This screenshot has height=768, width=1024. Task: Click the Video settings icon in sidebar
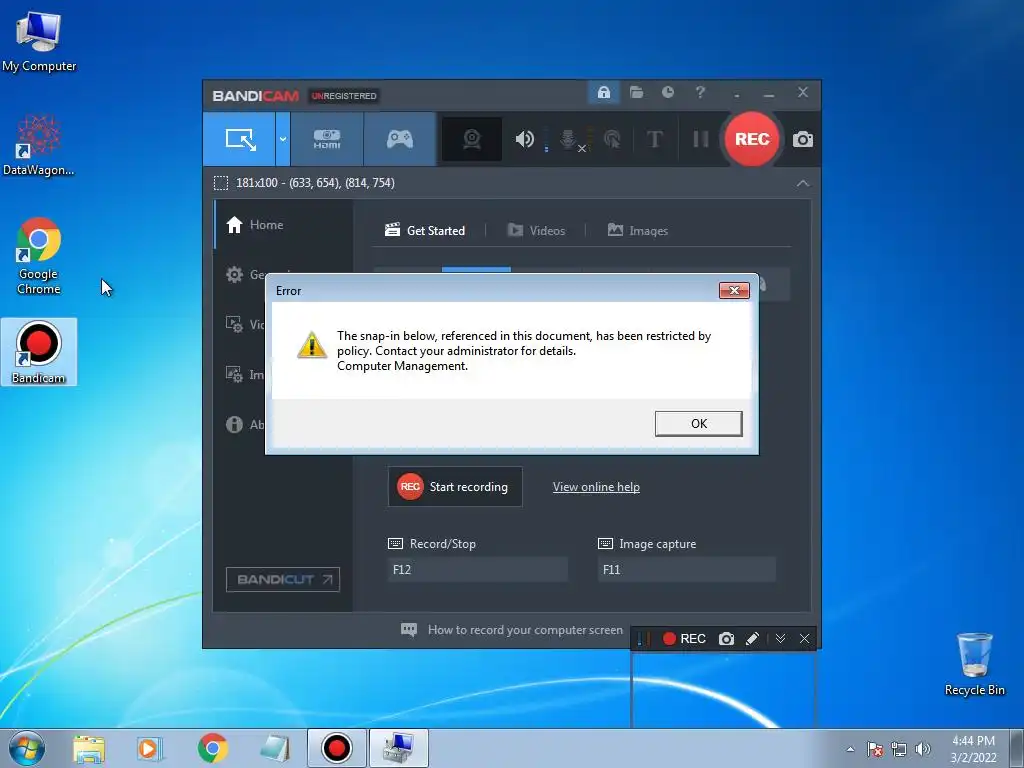[x=234, y=324]
